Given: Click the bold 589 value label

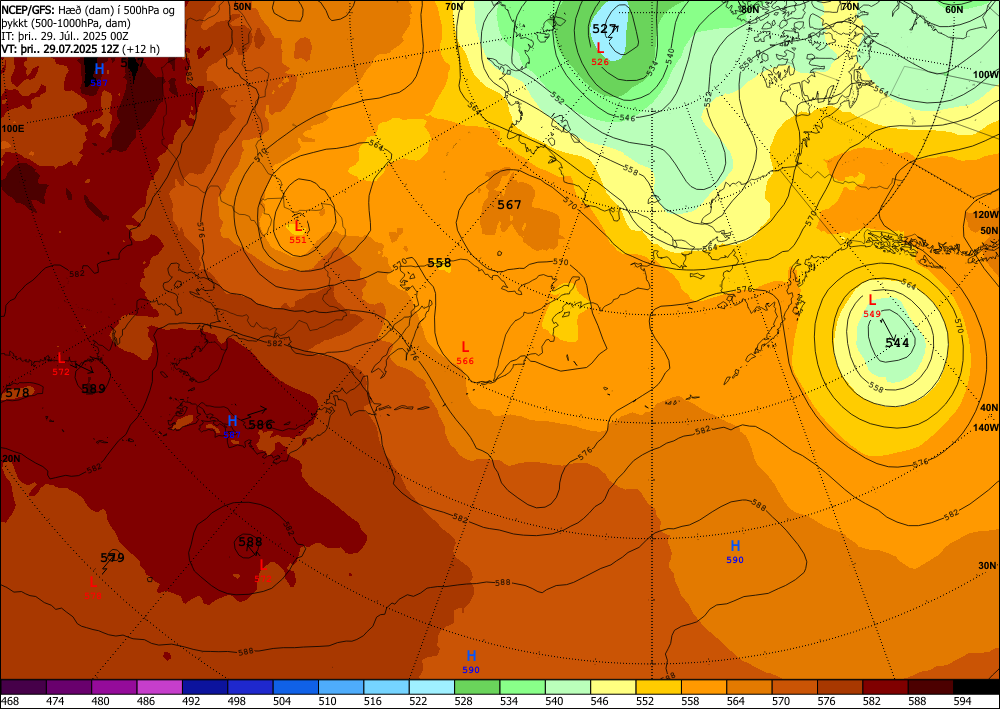Looking at the screenshot, I should click(x=93, y=389).
